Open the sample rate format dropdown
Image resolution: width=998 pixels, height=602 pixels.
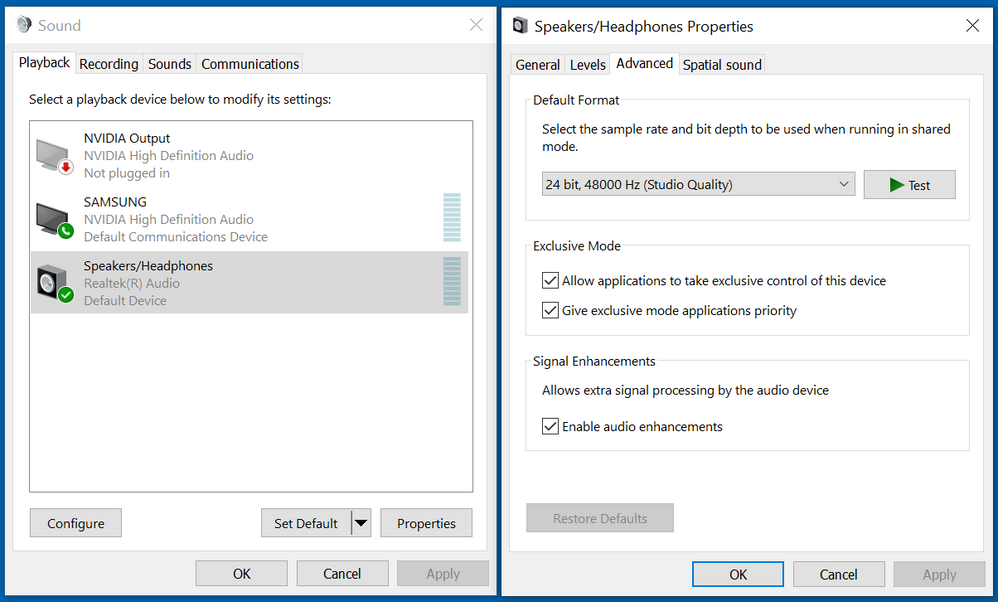(x=698, y=185)
